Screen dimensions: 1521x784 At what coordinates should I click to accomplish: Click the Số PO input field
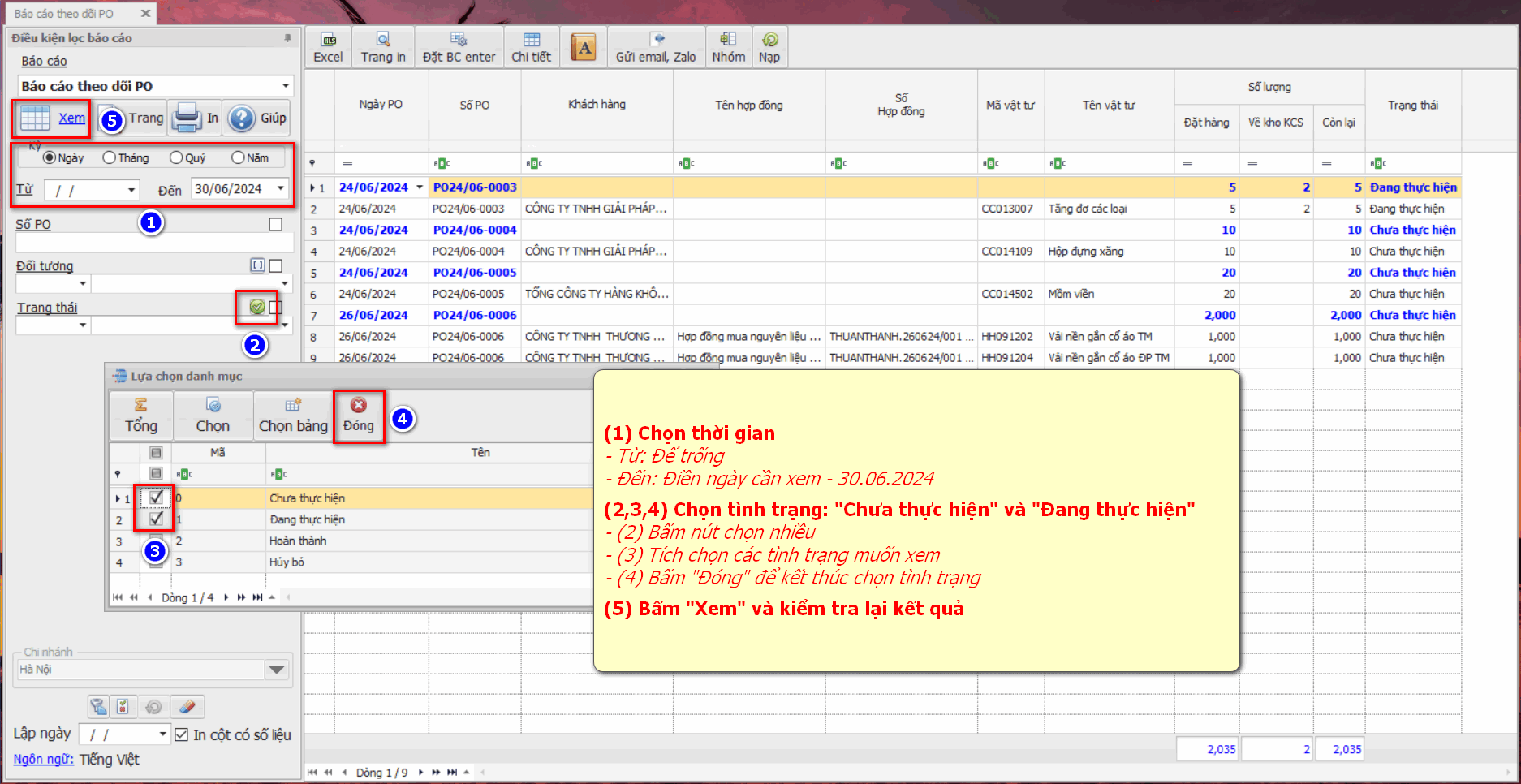154,242
